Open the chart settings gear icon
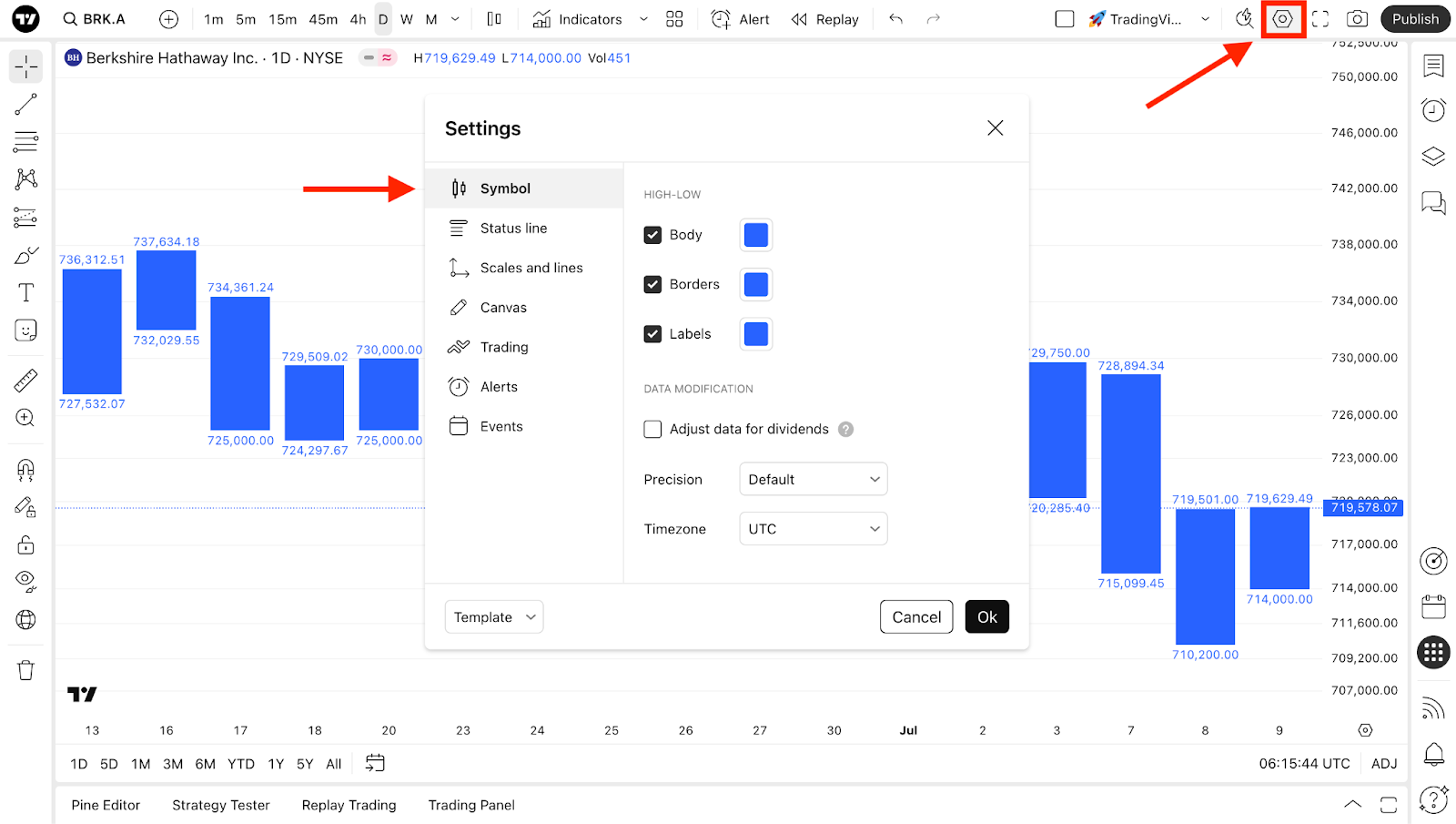Viewport: 1456px width, 824px height. point(1282,19)
